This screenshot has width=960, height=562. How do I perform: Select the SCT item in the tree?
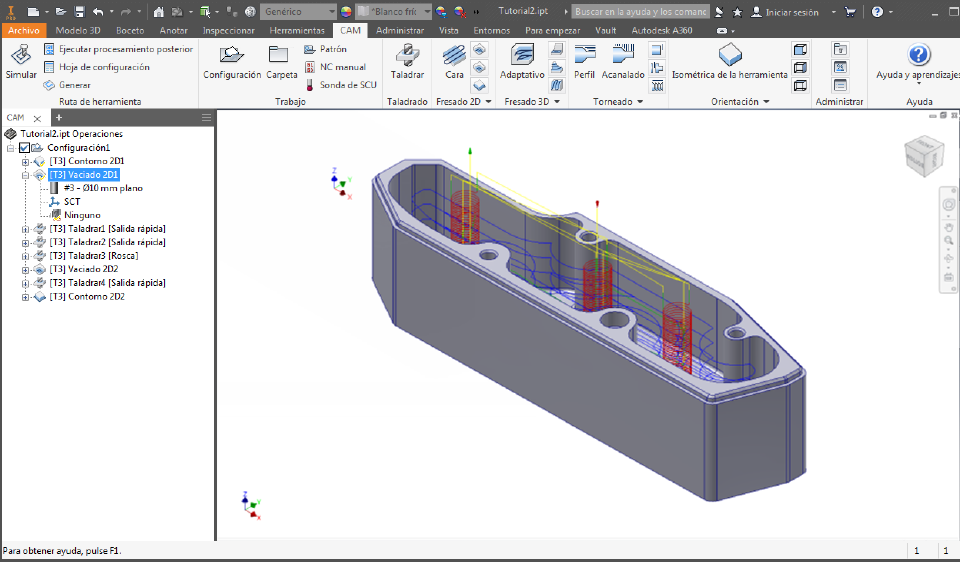pyautogui.click(x=64, y=202)
